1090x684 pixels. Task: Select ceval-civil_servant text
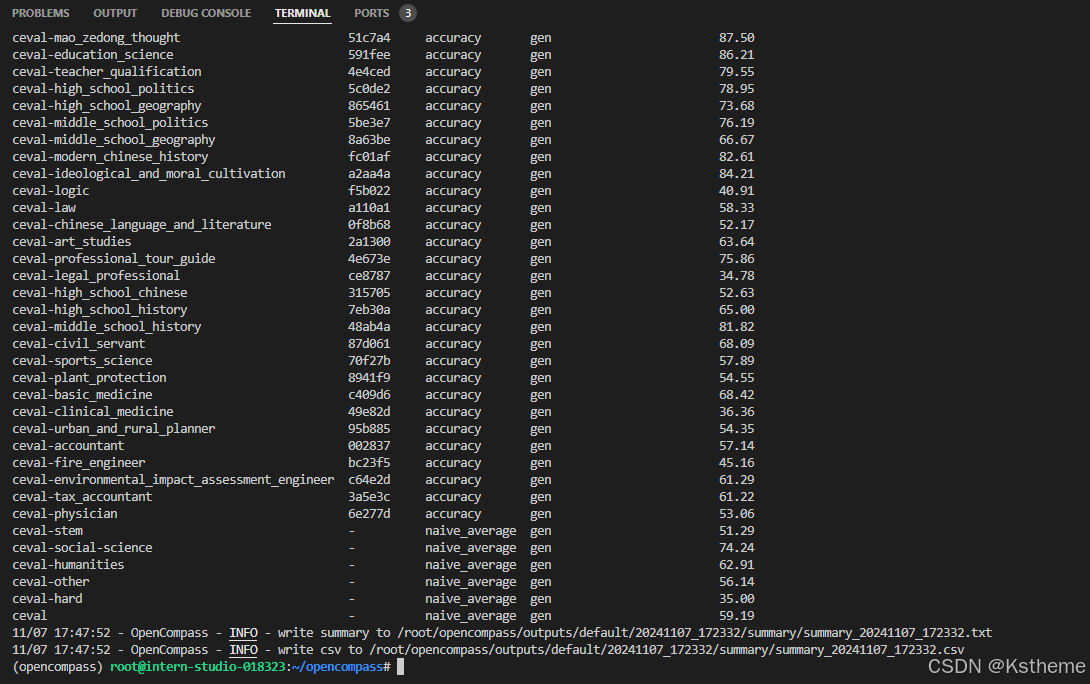coord(79,343)
